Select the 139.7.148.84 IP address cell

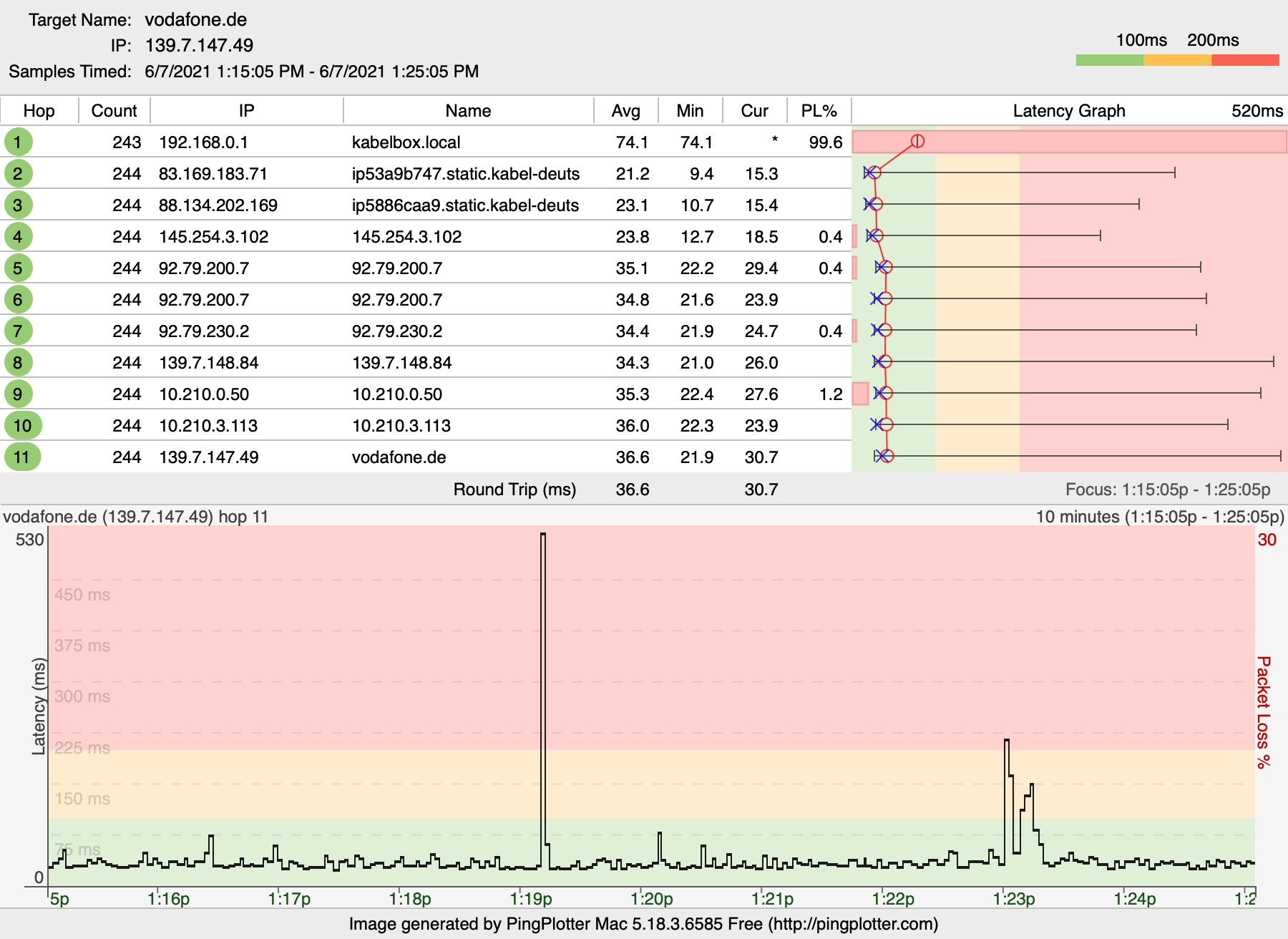coord(208,363)
